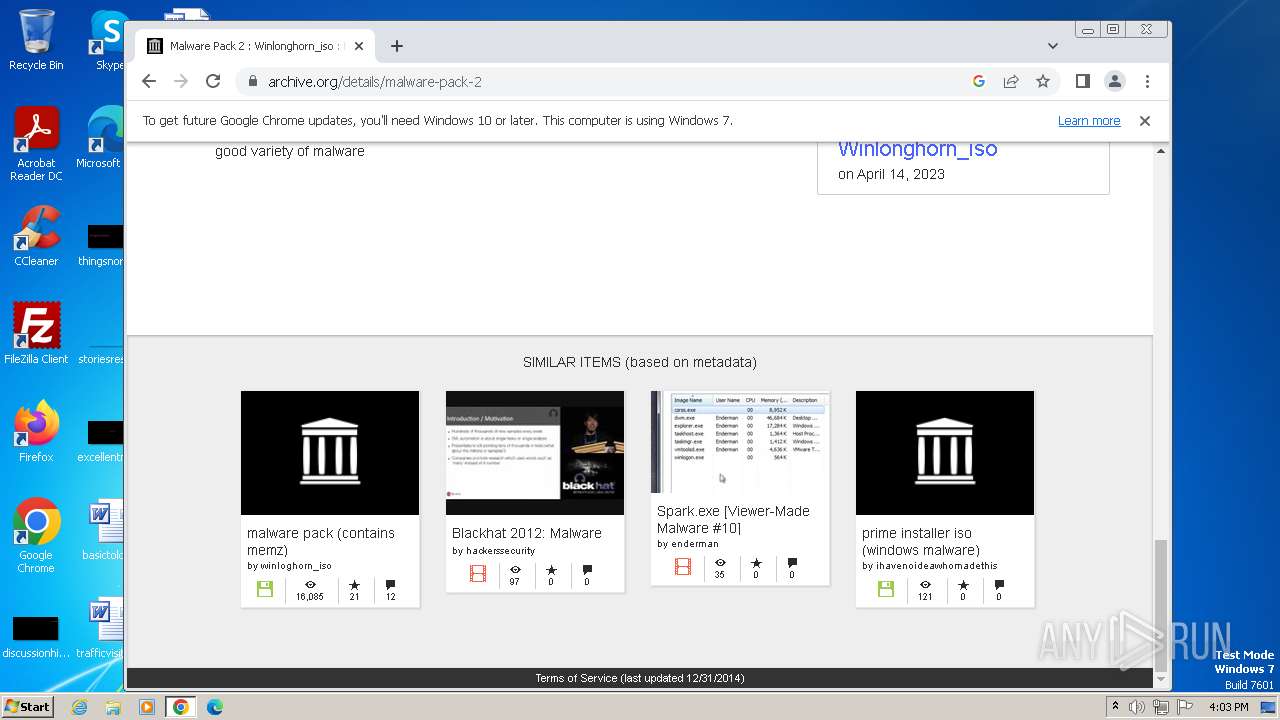Select the Malware Pack 2 tab
This screenshot has width=1280, height=720.
pos(255,46)
